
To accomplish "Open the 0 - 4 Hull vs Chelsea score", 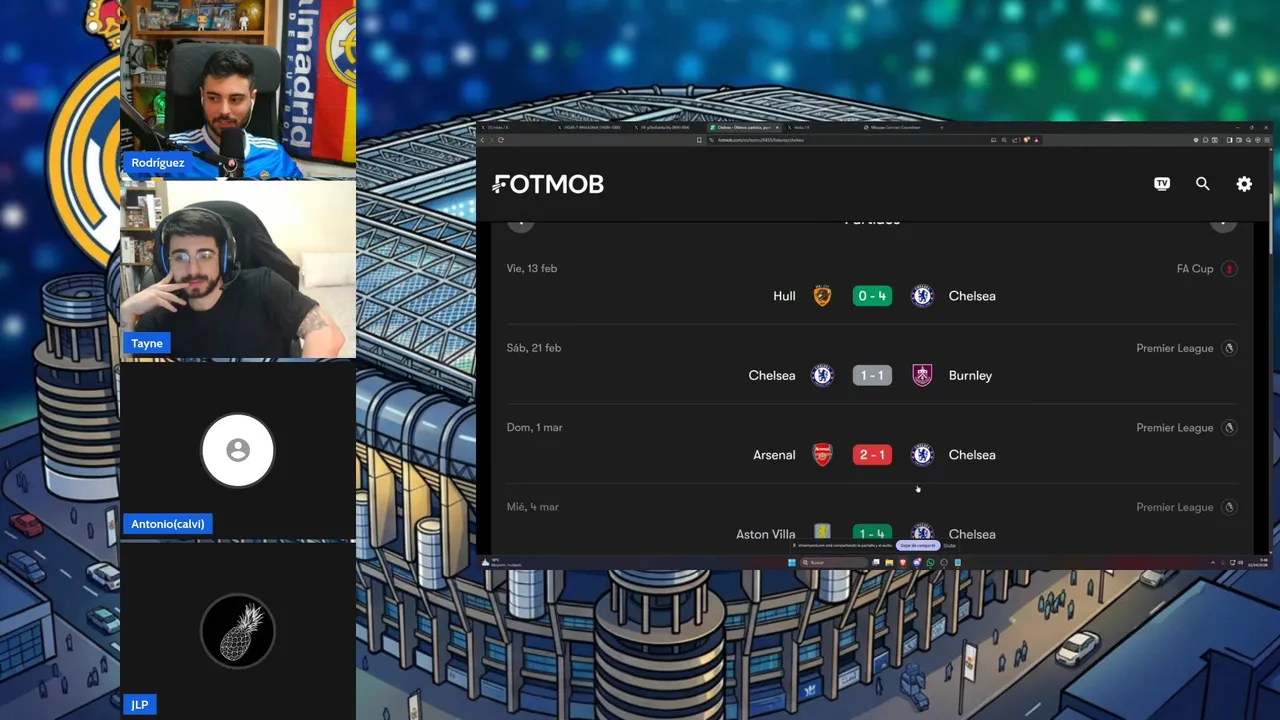I will pyautogui.click(x=872, y=296).
